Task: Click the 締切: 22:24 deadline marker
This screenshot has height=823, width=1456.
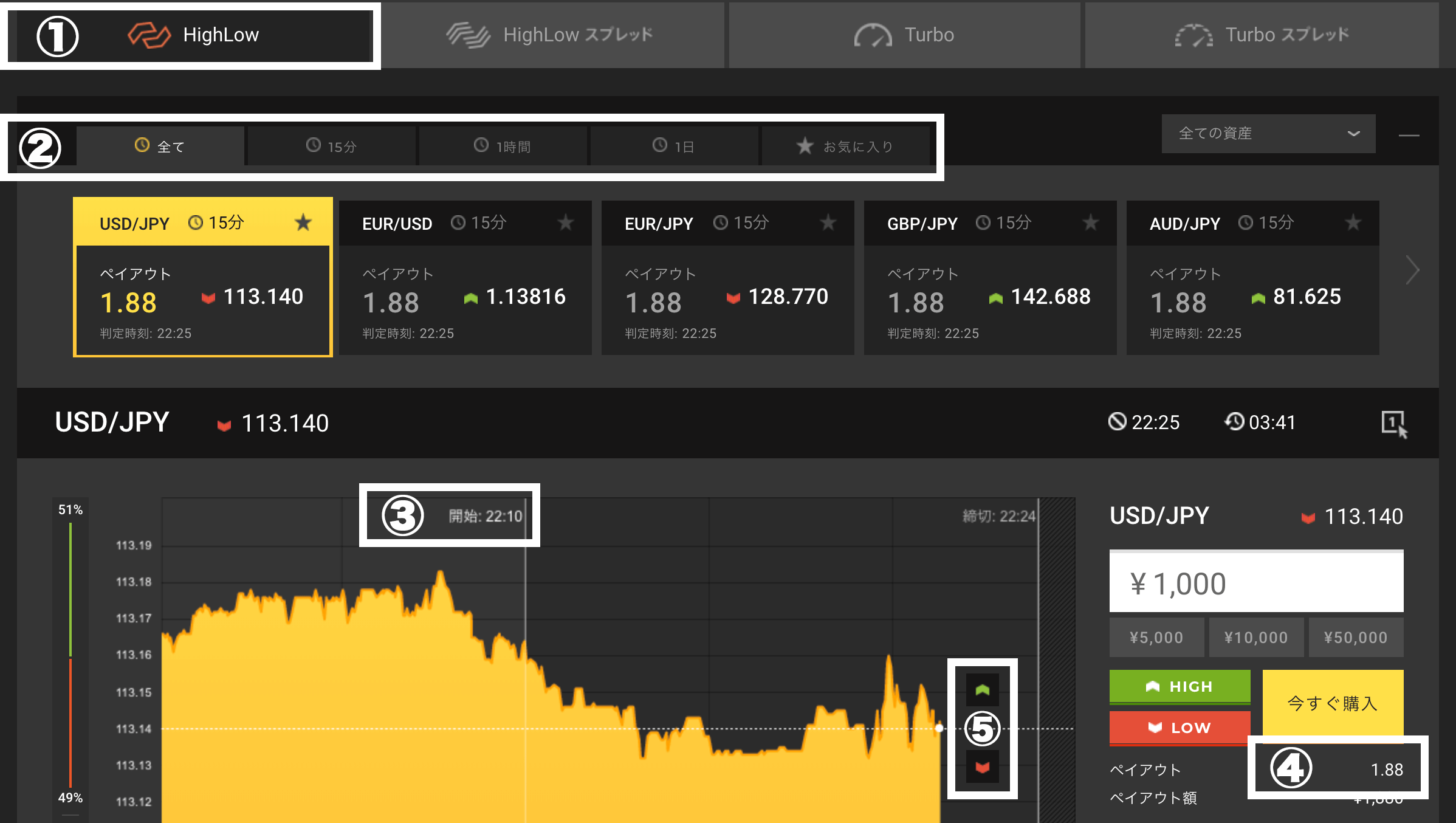Action: 999,516
